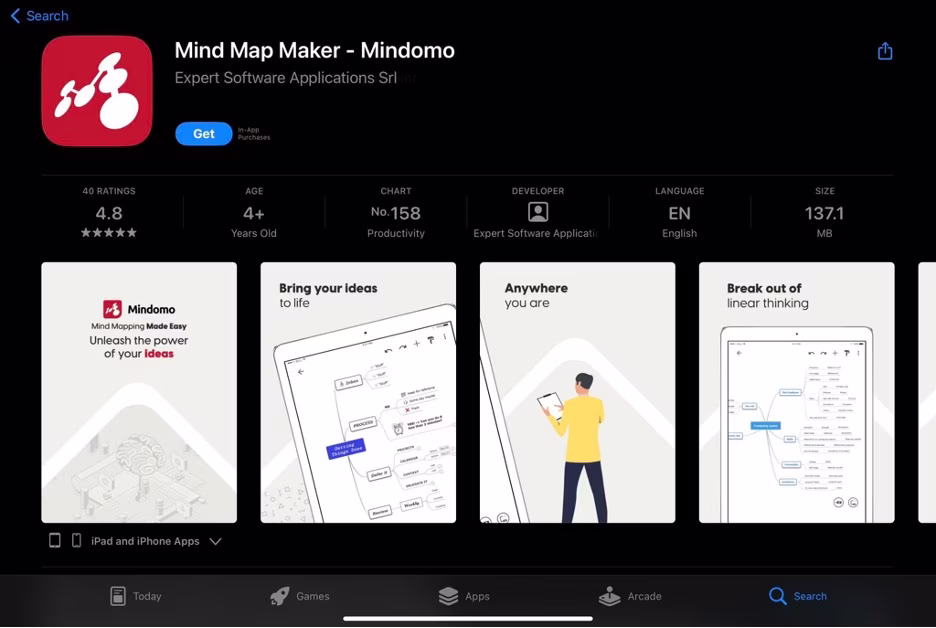Switch to the Today tab

coord(136,596)
